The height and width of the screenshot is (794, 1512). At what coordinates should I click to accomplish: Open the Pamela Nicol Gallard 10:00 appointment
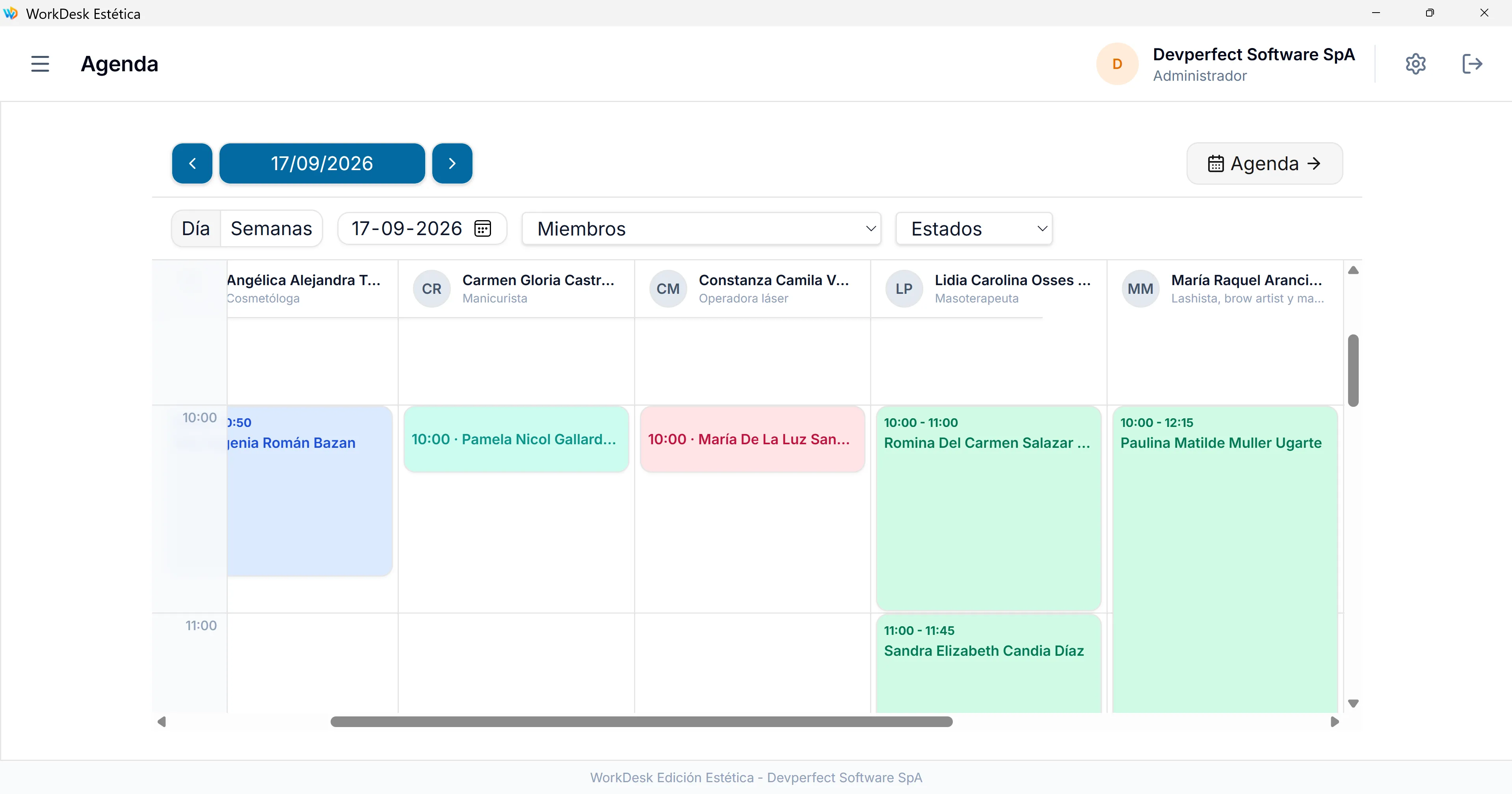pos(516,439)
